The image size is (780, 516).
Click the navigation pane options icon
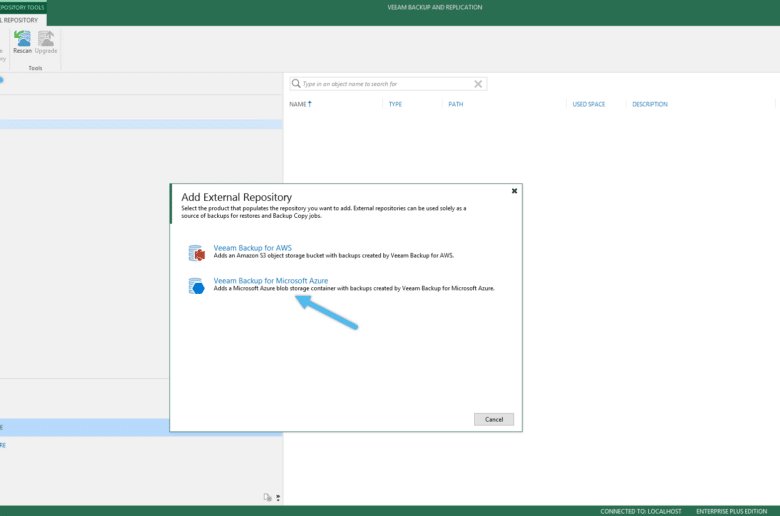(x=268, y=497)
